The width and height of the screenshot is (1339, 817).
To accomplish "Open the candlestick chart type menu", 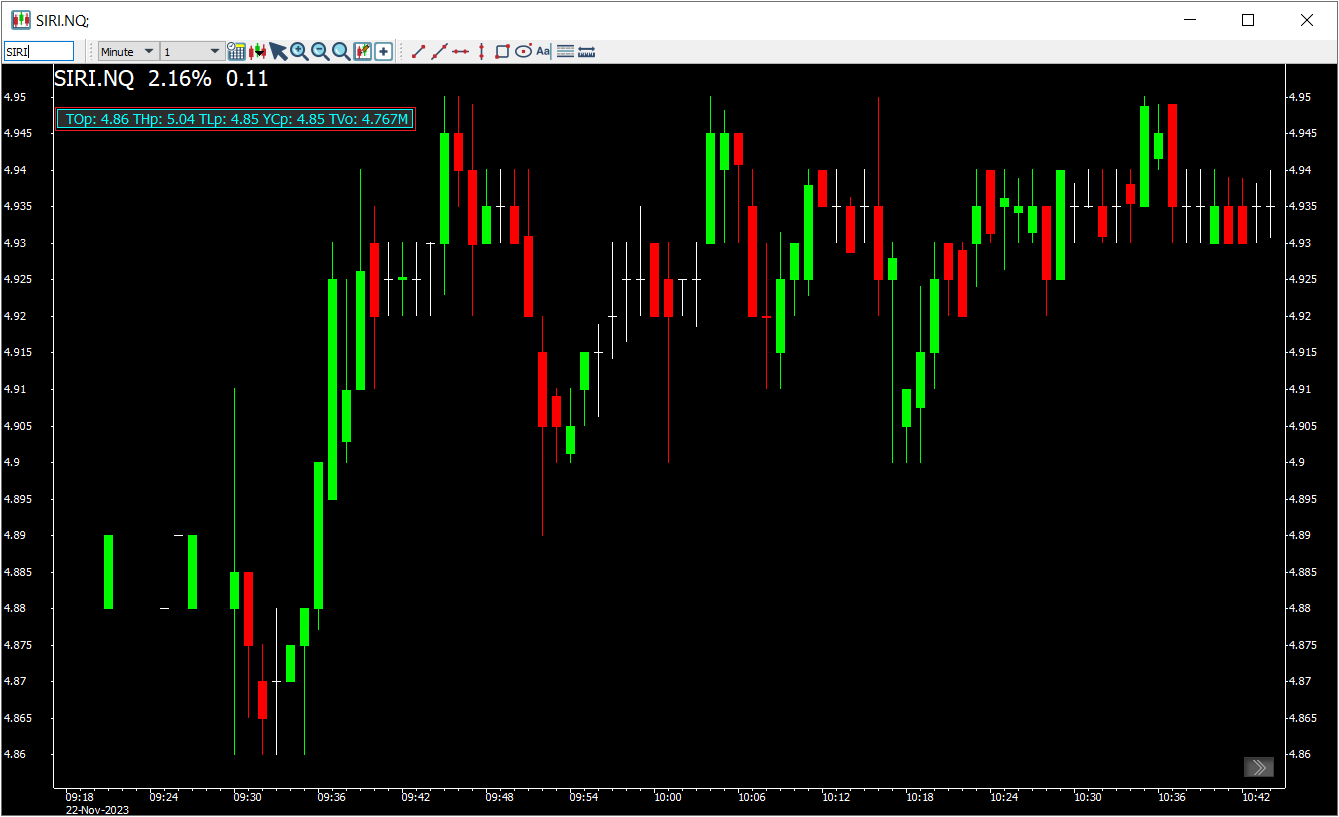I will [258, 51].
